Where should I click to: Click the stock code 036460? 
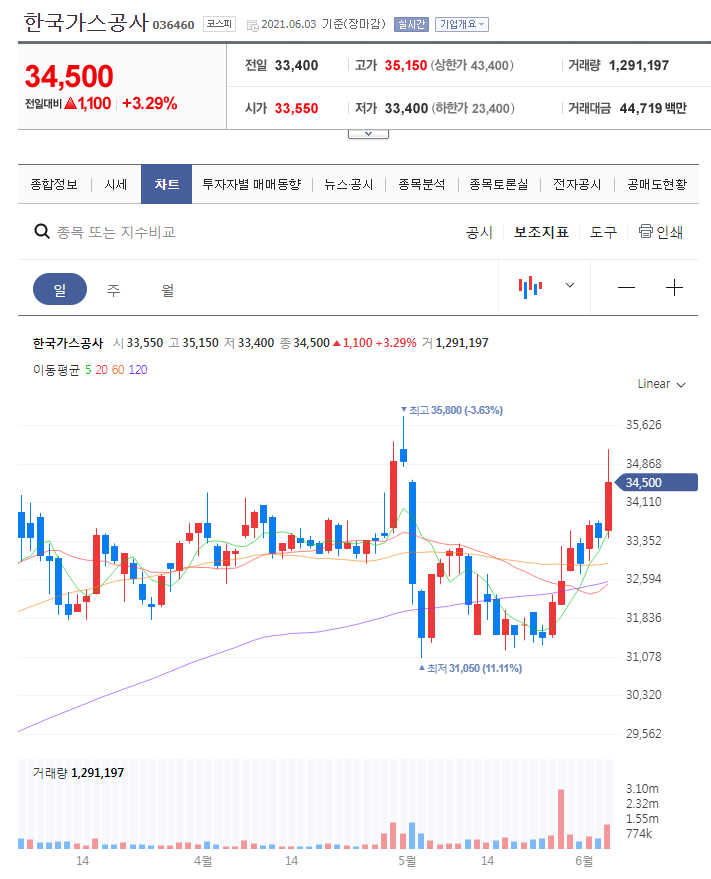[x=173, y=25]
